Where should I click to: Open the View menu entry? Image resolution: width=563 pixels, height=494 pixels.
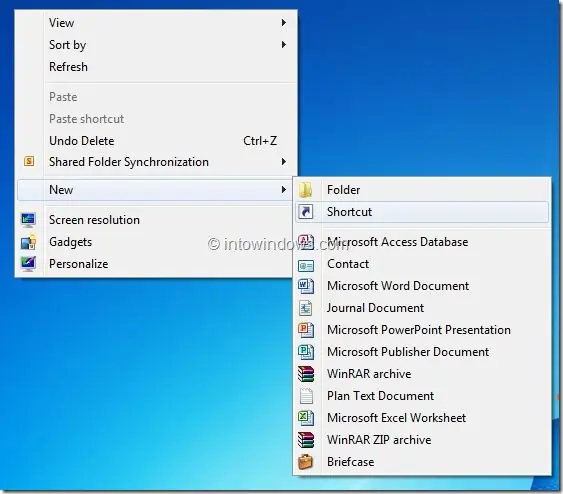pyautogui.click(x=156, y=23)
